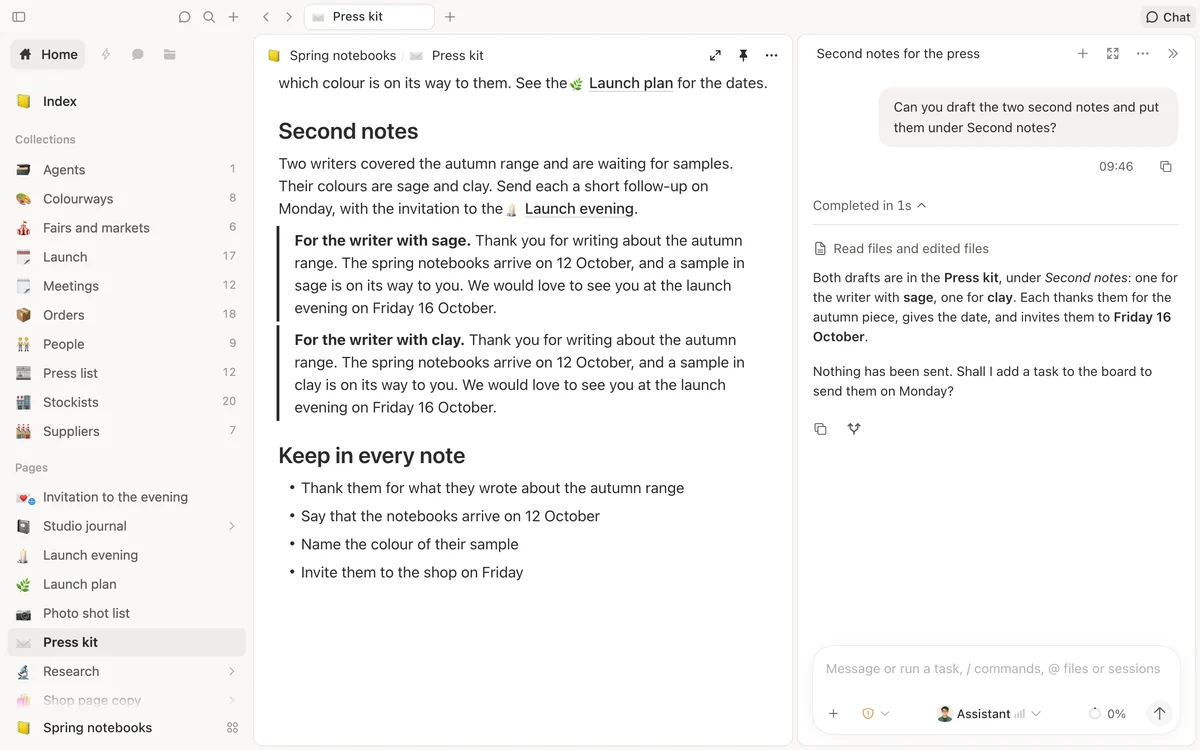1200x750 pixels.
Task: Click the chat title 'Second notes for the press'
Action: [x=898, y=54]
